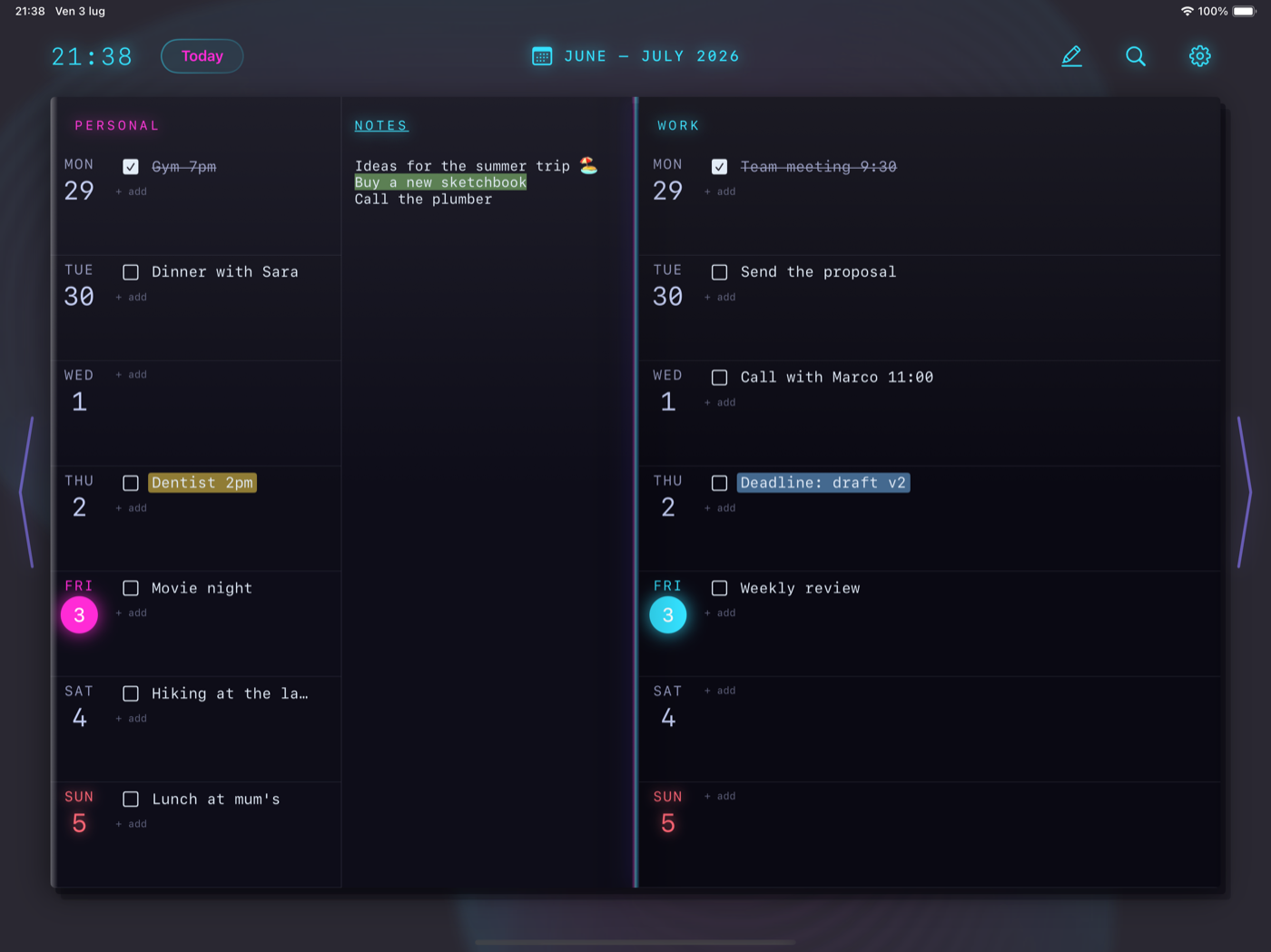Mark Call with Marco 11:00 complete
The width and height of the screenshot is (1271, 952).
pos(719,378)
